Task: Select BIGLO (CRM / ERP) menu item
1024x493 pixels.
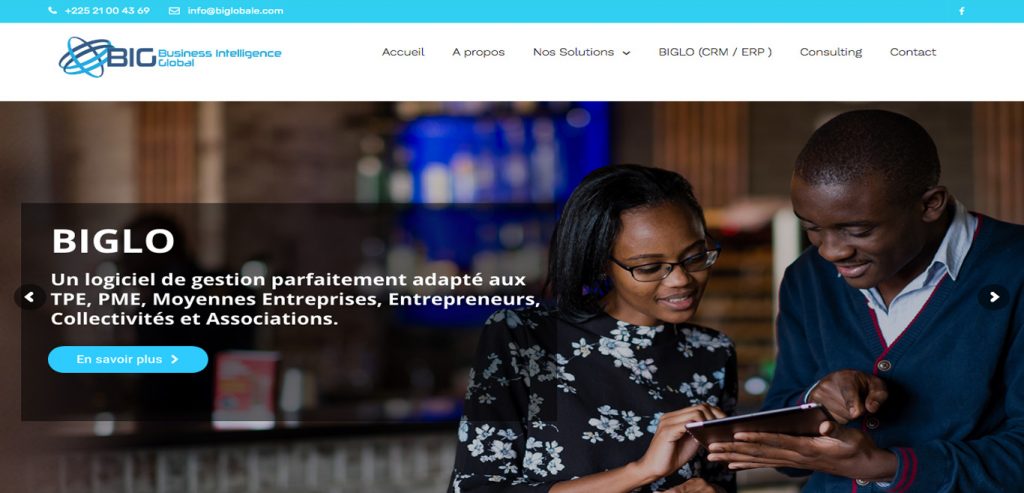Action: 715,52
